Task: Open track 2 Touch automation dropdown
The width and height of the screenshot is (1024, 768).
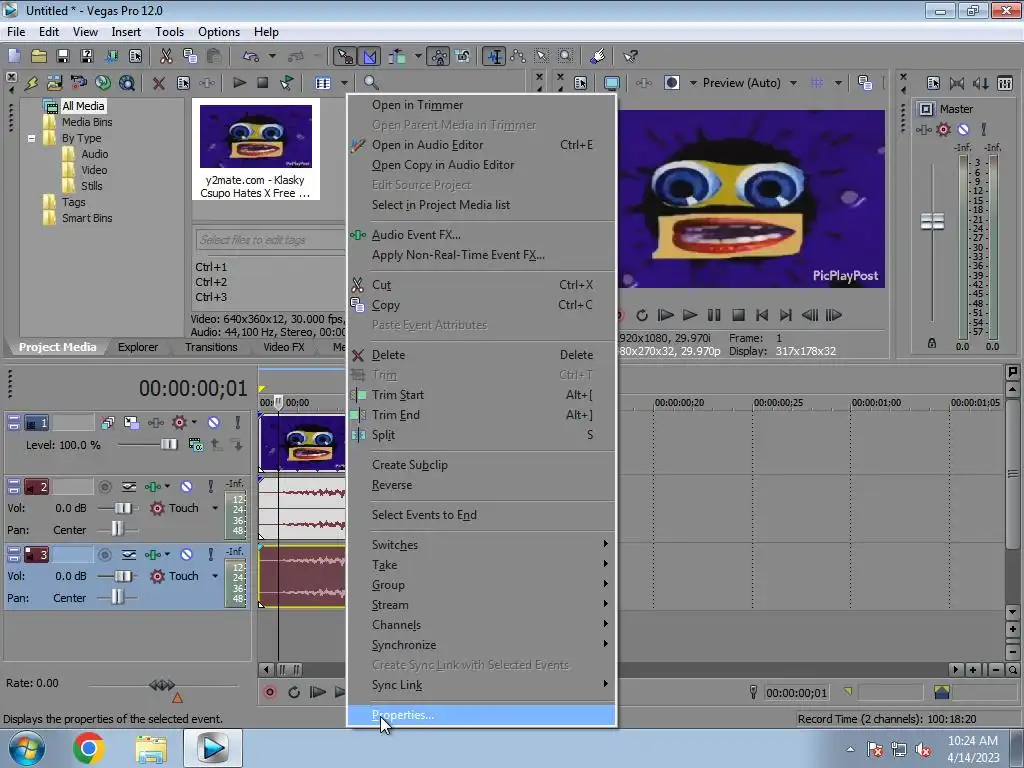Action: 215,508
